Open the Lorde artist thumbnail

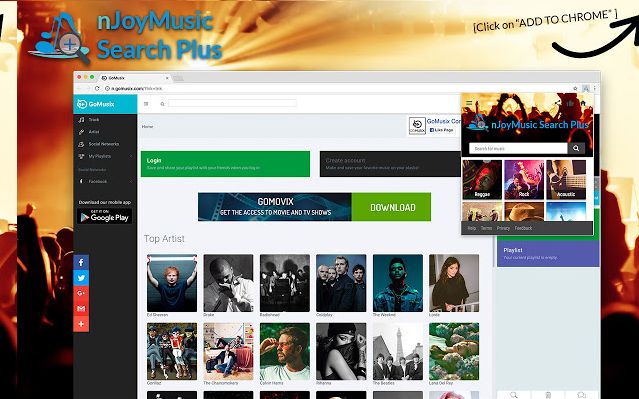click(x=454, y=283)
